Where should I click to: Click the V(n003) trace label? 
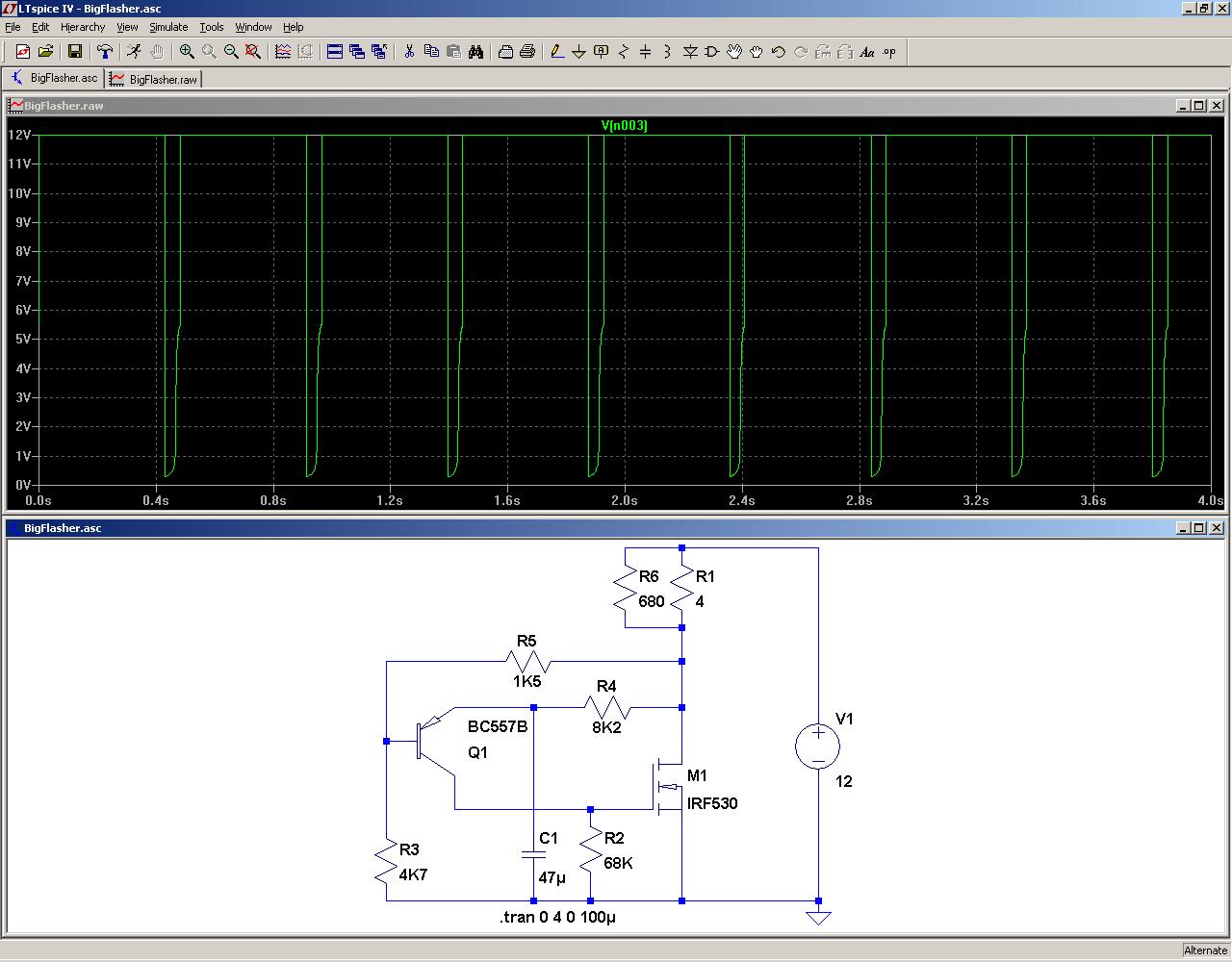[624, 125]
